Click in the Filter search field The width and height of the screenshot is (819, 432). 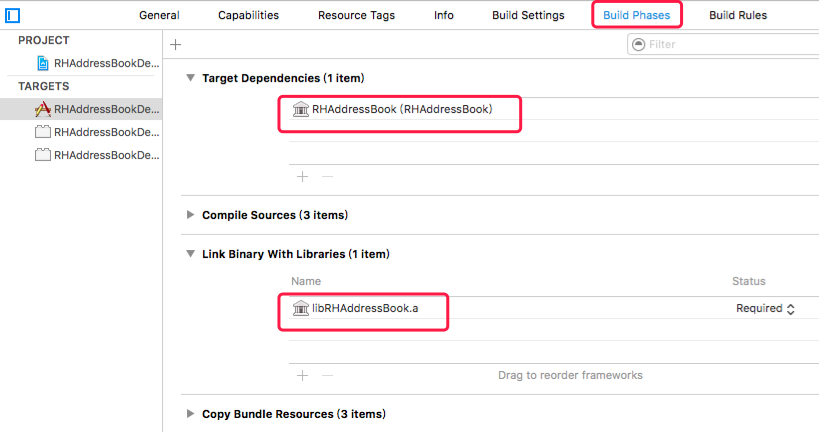725,44
